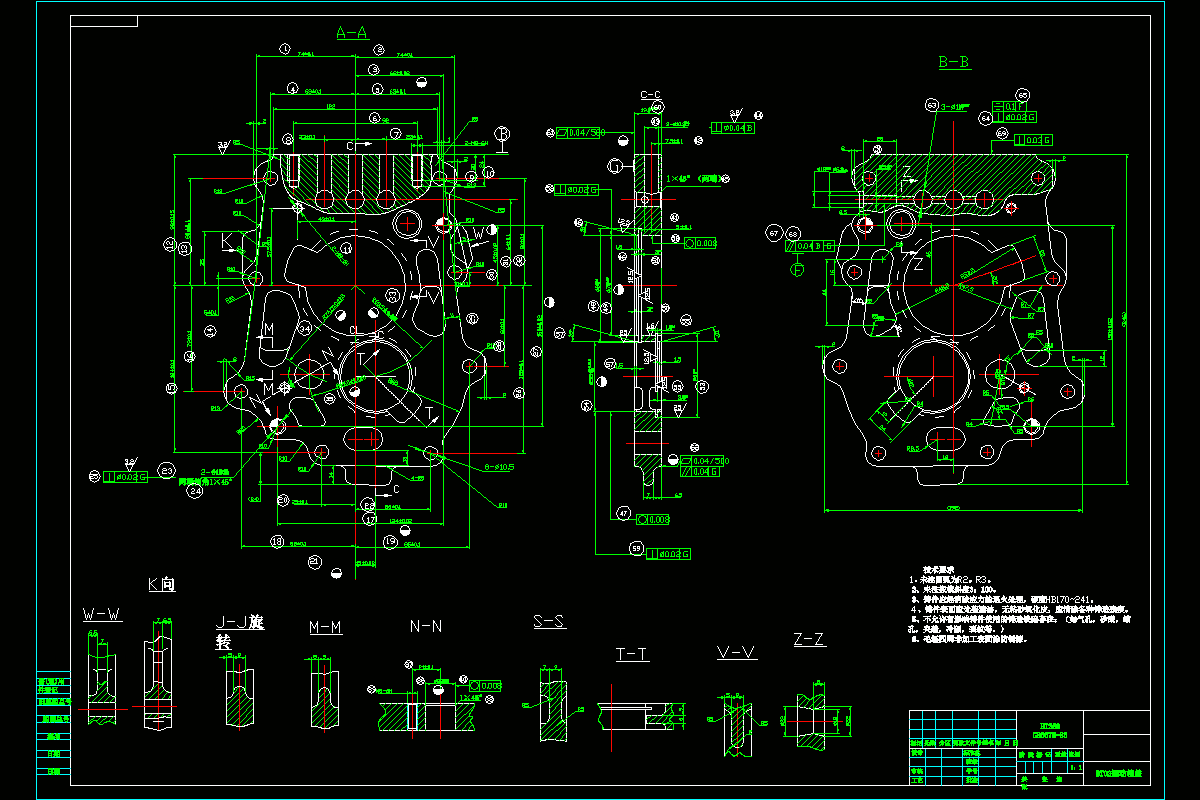This screenshot has width=1200, height=800.
Task: Select the 1:1 scale cell in title block
Action: coord(1077,767)
